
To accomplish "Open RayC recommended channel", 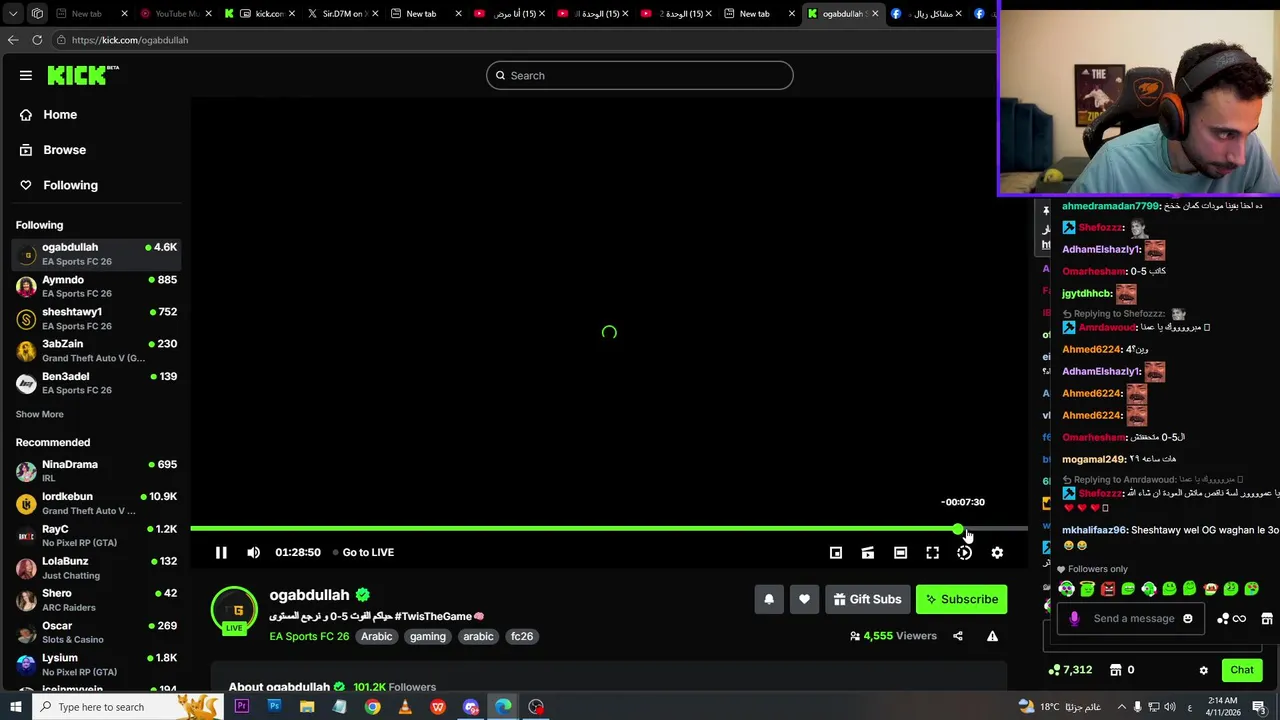I will pos(96,535).
